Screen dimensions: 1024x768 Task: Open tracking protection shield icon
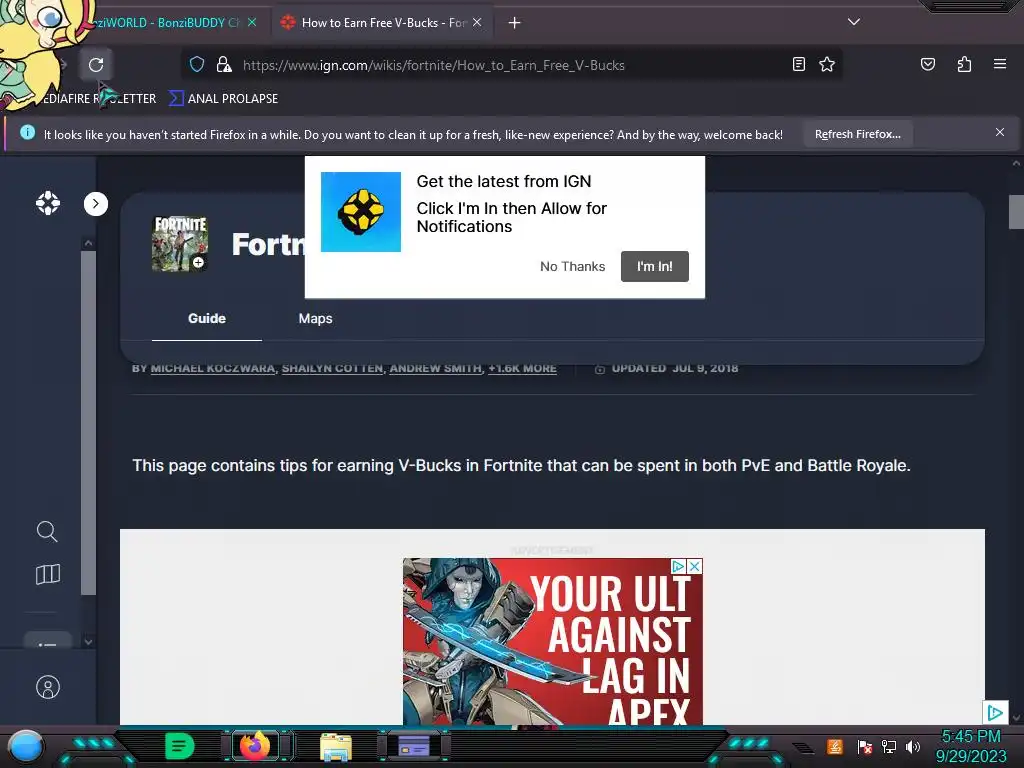(197, 65)
